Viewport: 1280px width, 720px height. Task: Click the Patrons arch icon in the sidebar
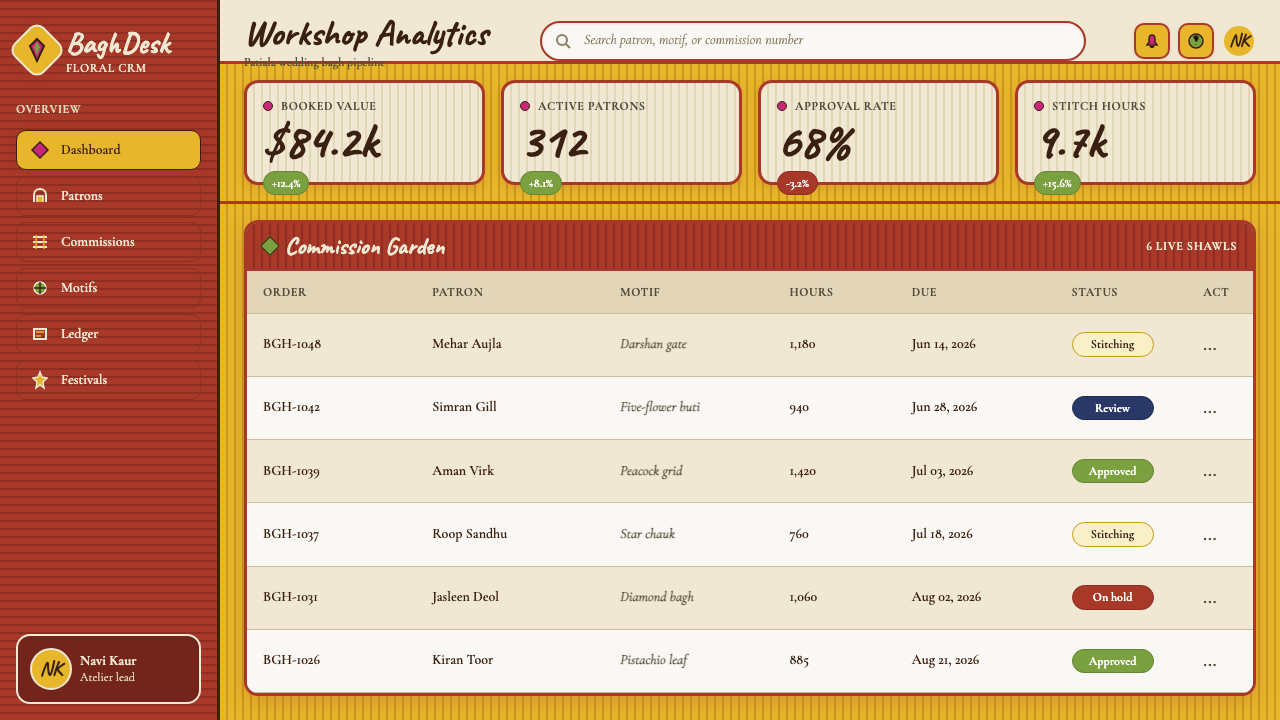(40, 196)
